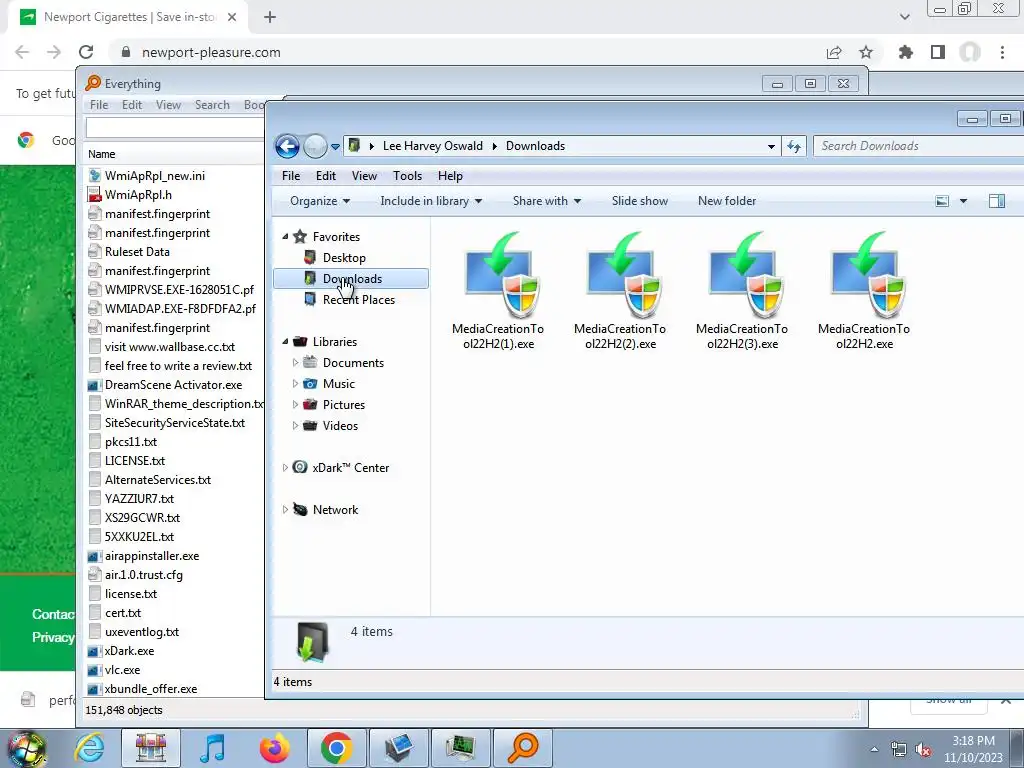Launch Internet Explorer from taskbar
The image size is (1024, 768).
tap(89, 748)
